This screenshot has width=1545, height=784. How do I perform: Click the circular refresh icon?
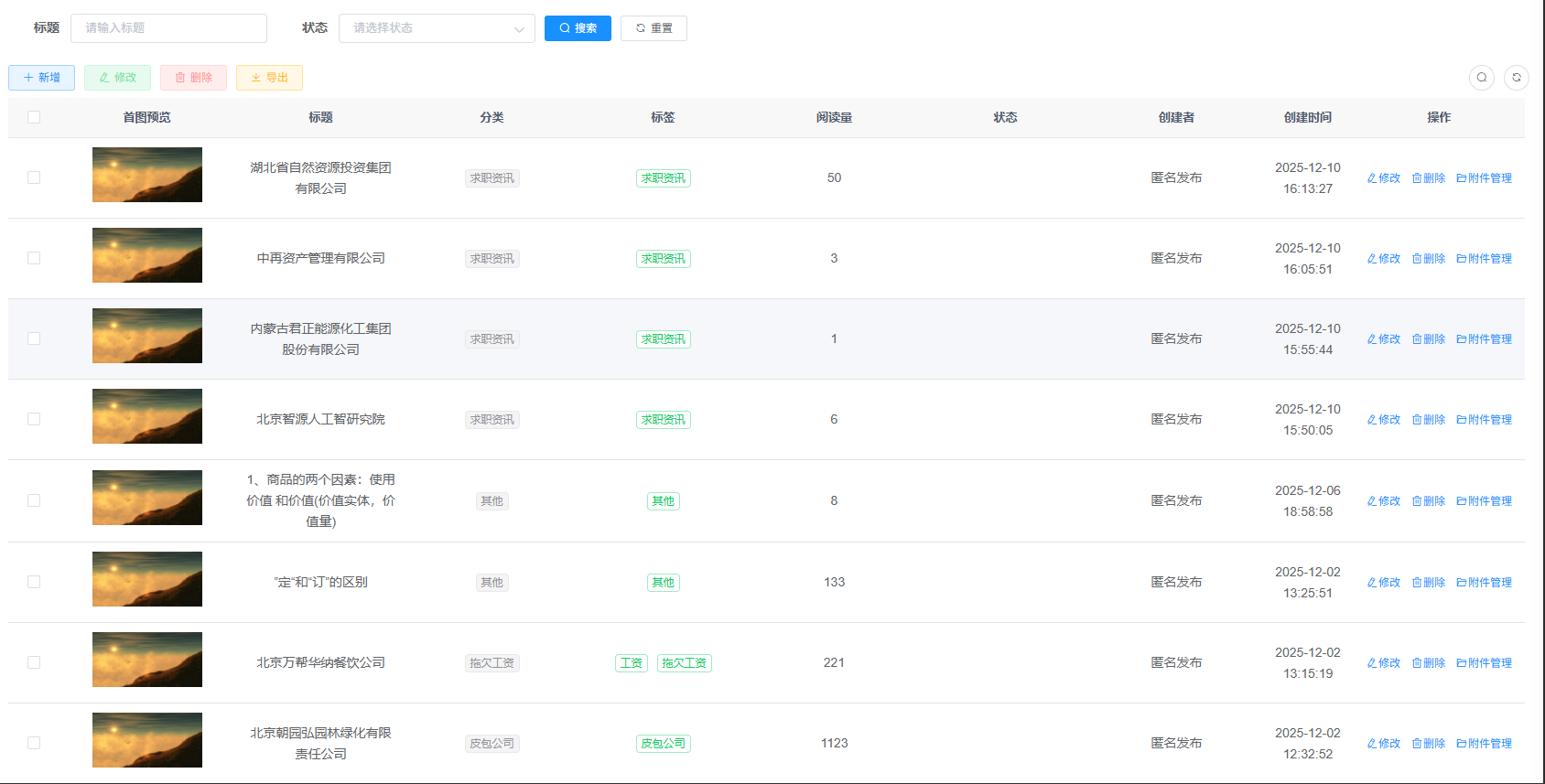pyautogui.click(x=1517, y=78)
